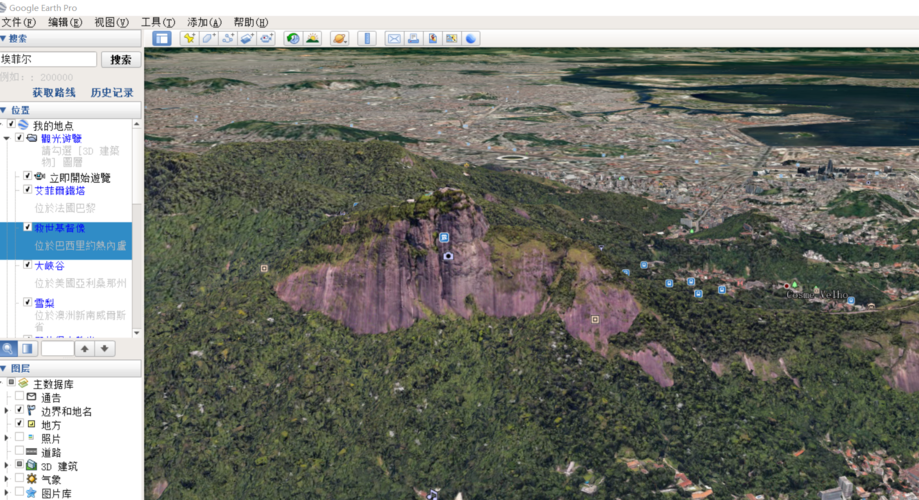Image resolution: width=919 pixels, height=500 pixels.
Task: Open the 编辑(E) menu
Action: pos(64,22)
